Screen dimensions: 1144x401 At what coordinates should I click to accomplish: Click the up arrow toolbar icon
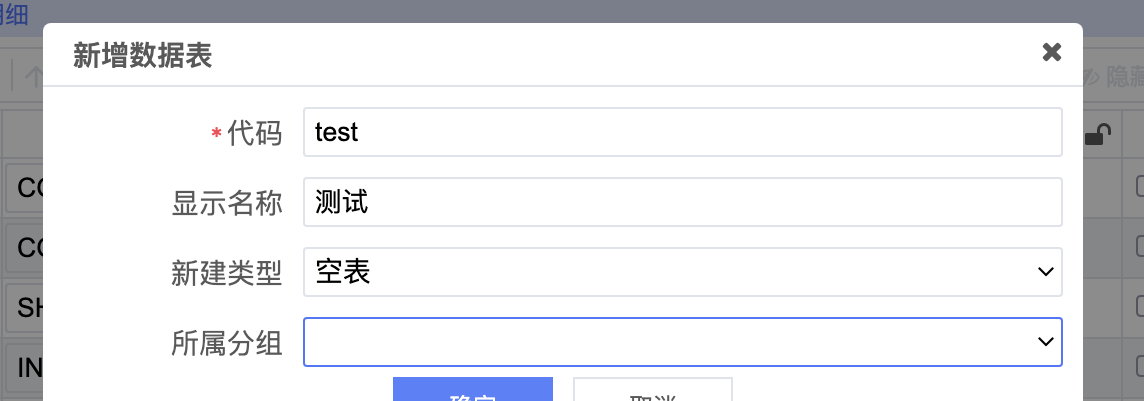(32, 76)
